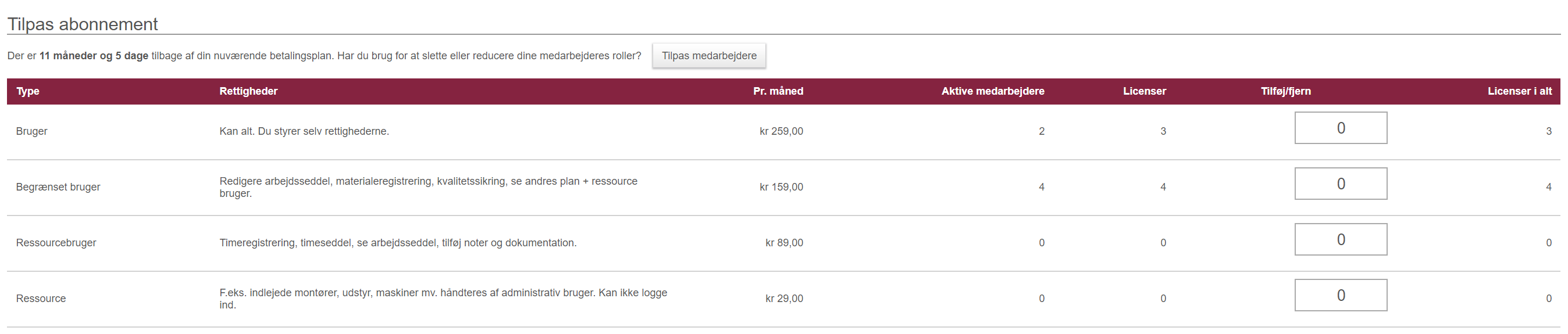Click the Licenser column header
This screenshot has height=334, width=1568.
1145,91
